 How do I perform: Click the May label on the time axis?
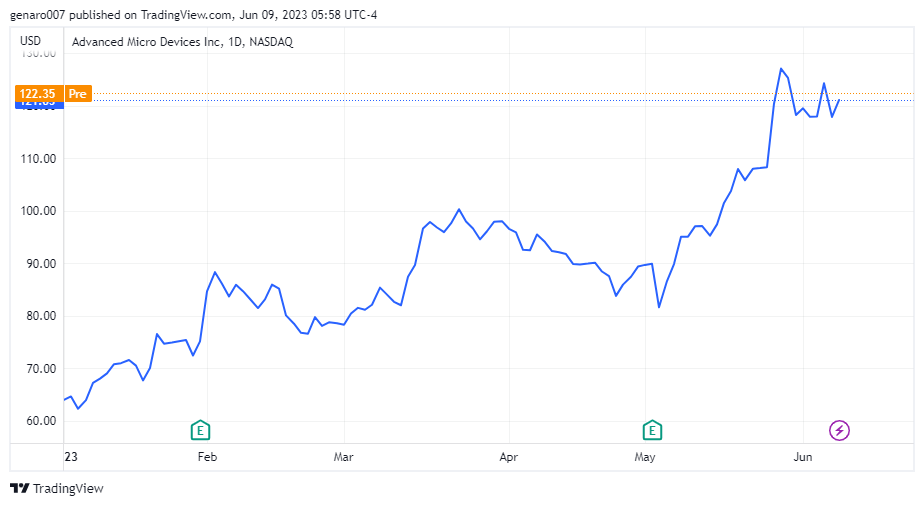pyautogui.click(x=645, y=457)
